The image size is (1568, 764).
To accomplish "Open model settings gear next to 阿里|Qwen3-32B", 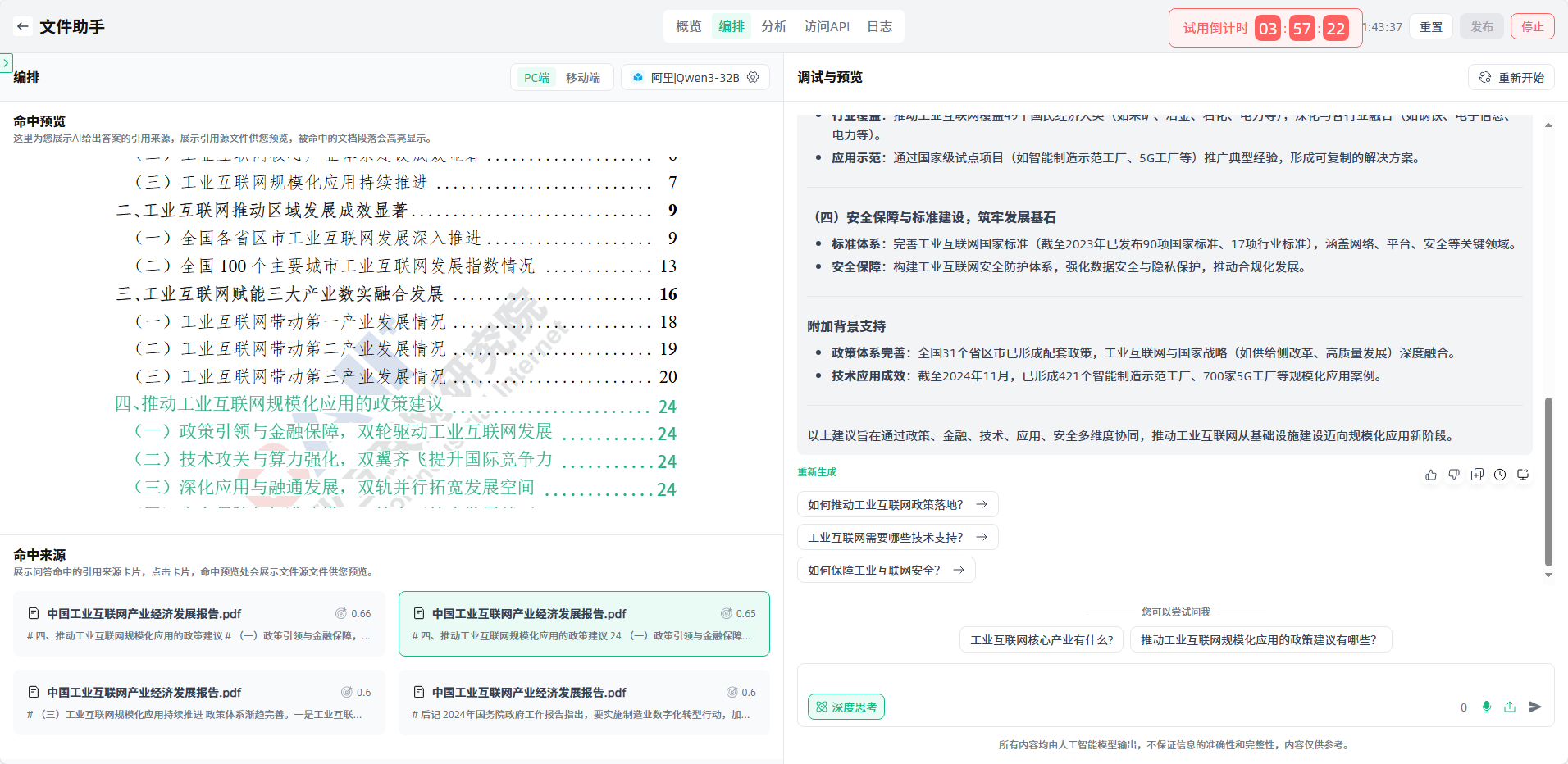I will [753, 77].
